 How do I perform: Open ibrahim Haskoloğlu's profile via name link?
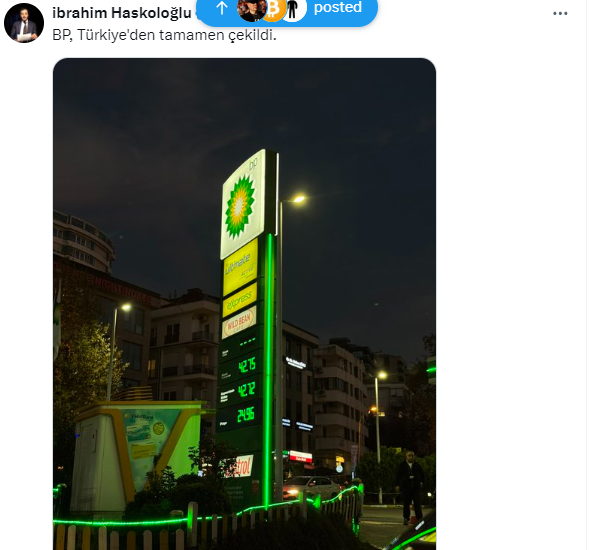122,13
